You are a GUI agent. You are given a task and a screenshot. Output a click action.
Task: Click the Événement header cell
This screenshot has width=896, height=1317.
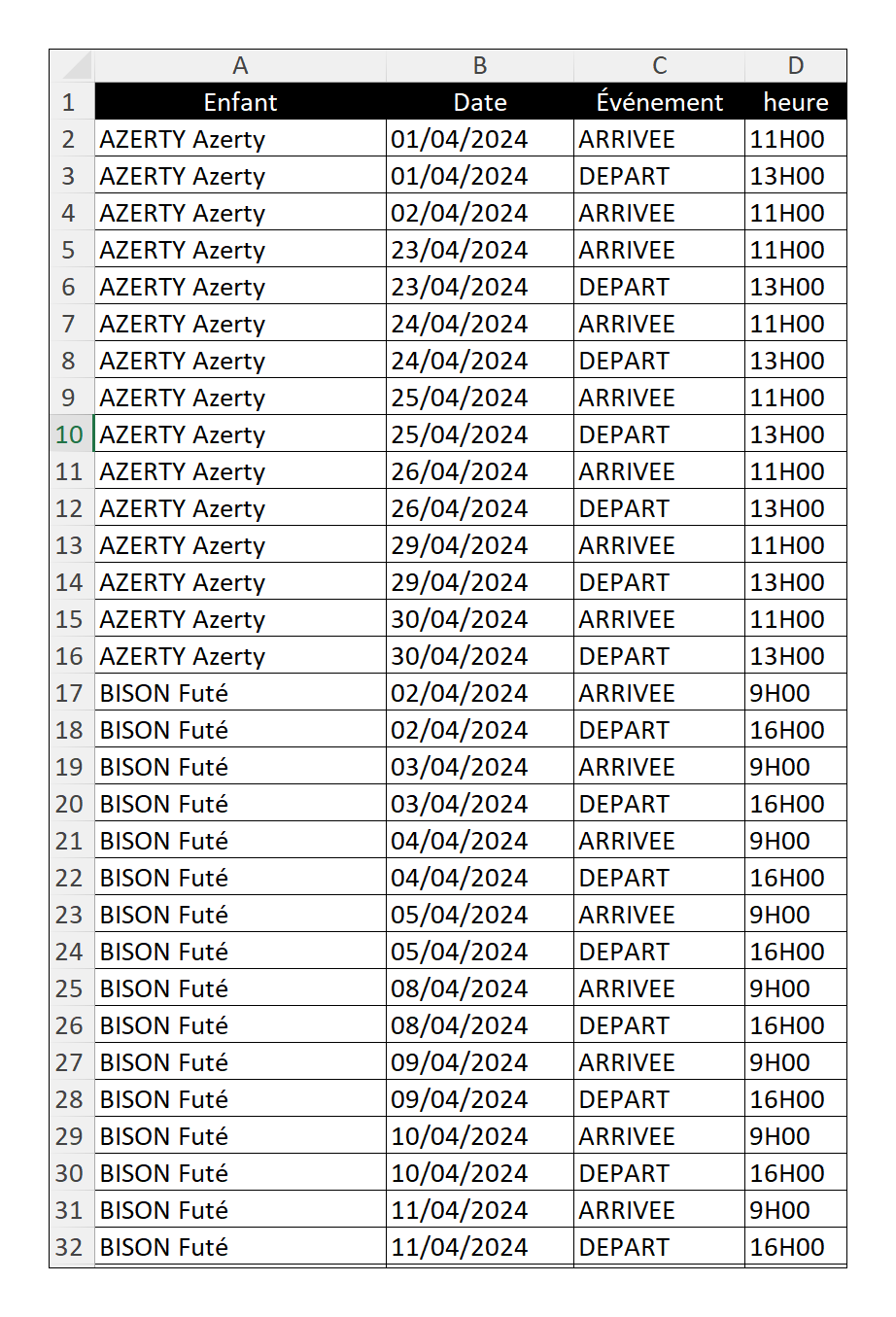(x=660, y=102)
